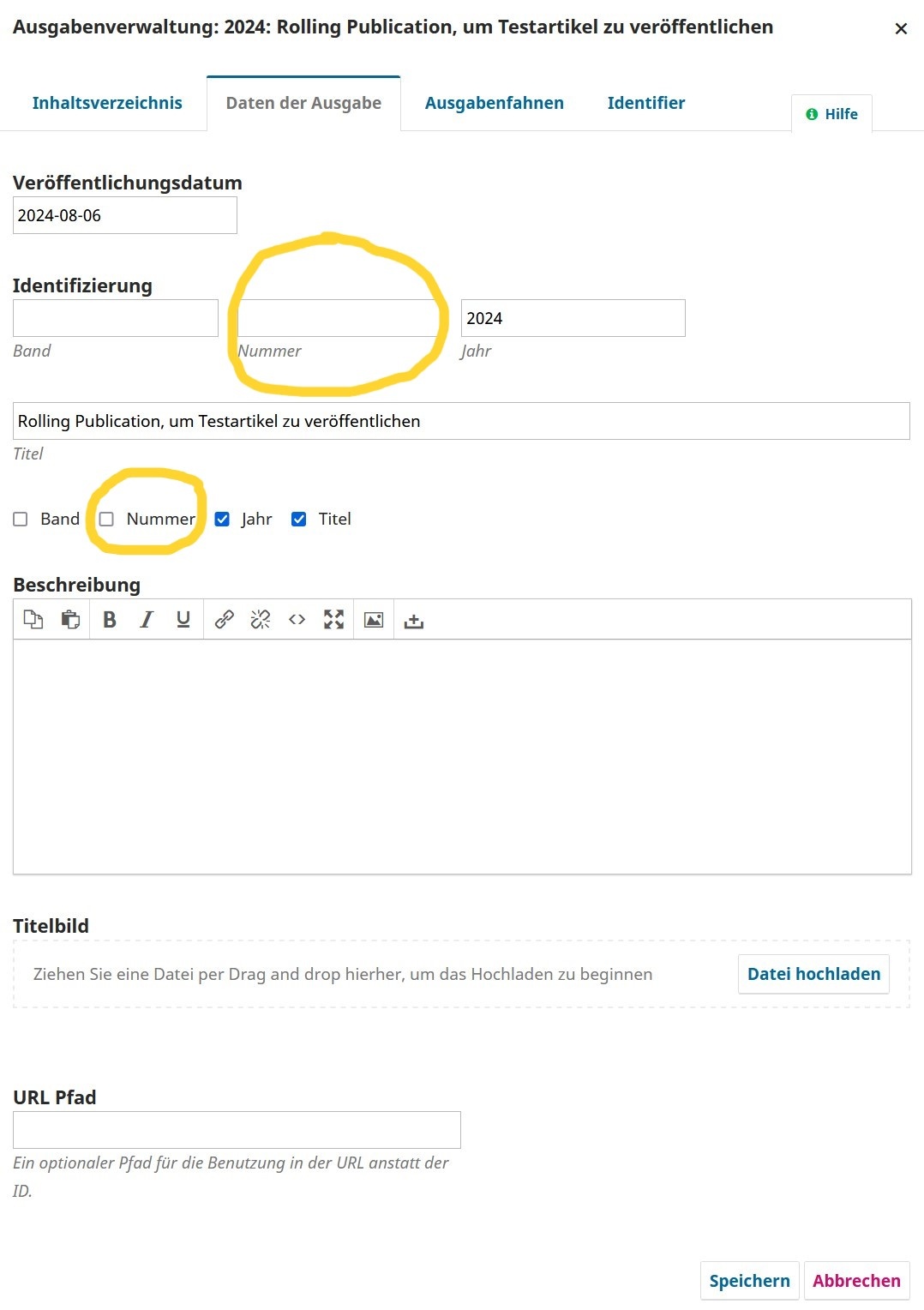Click the remove link icon
The image size is (924, 1310).
pos(261,620)
